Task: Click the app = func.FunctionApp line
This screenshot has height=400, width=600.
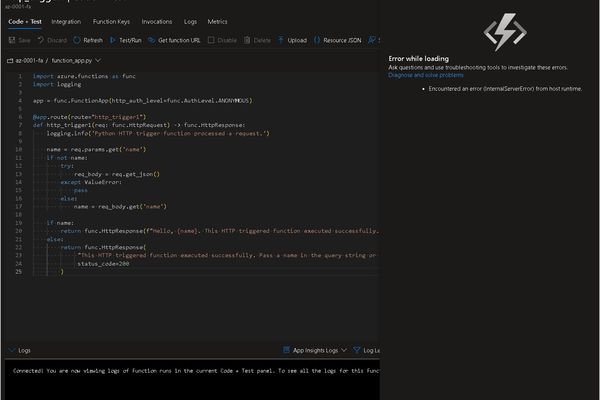Action: pyautogui.click(x=142, y=101)
